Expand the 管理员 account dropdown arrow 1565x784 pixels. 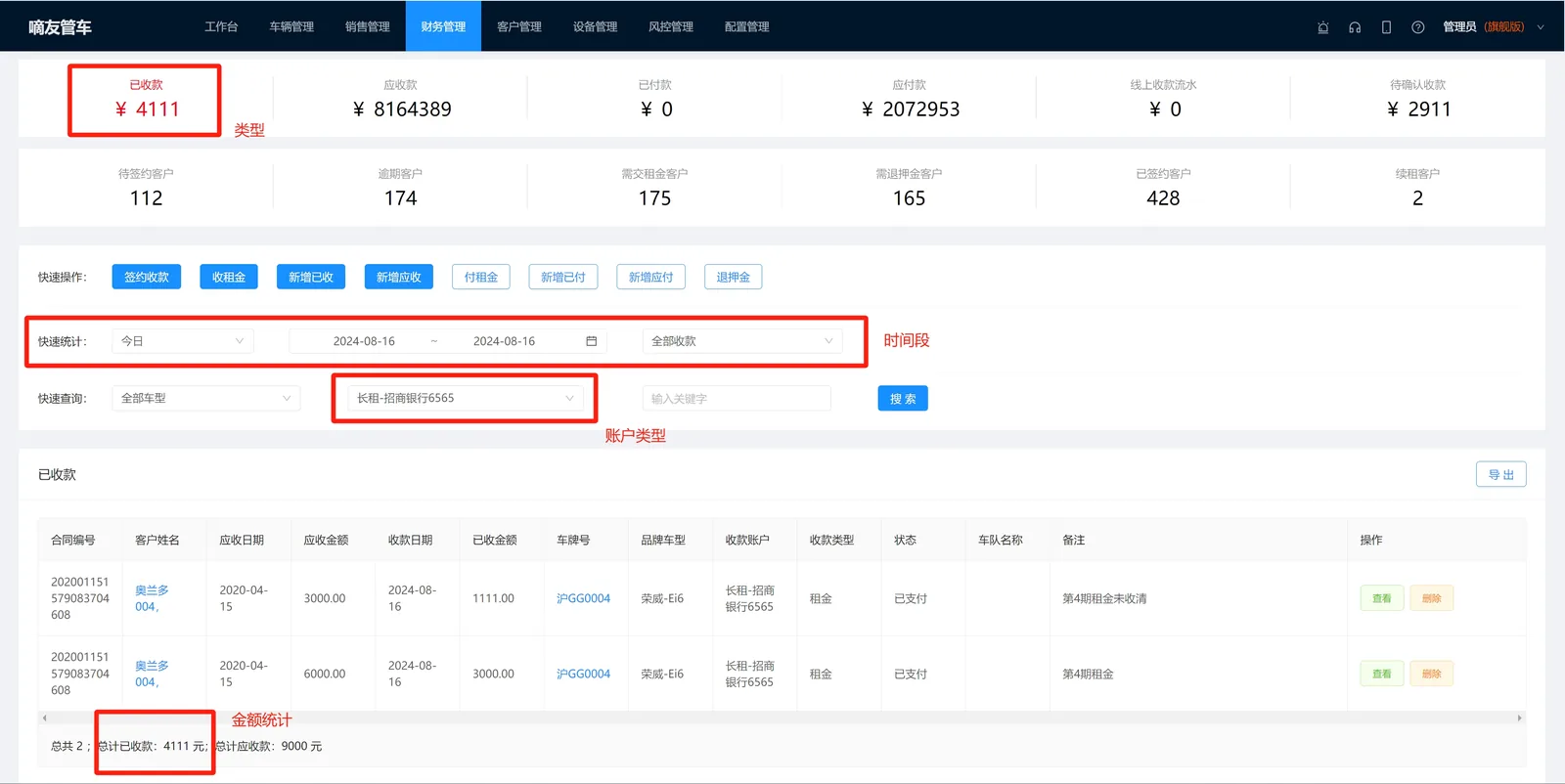pos(1541,27)
